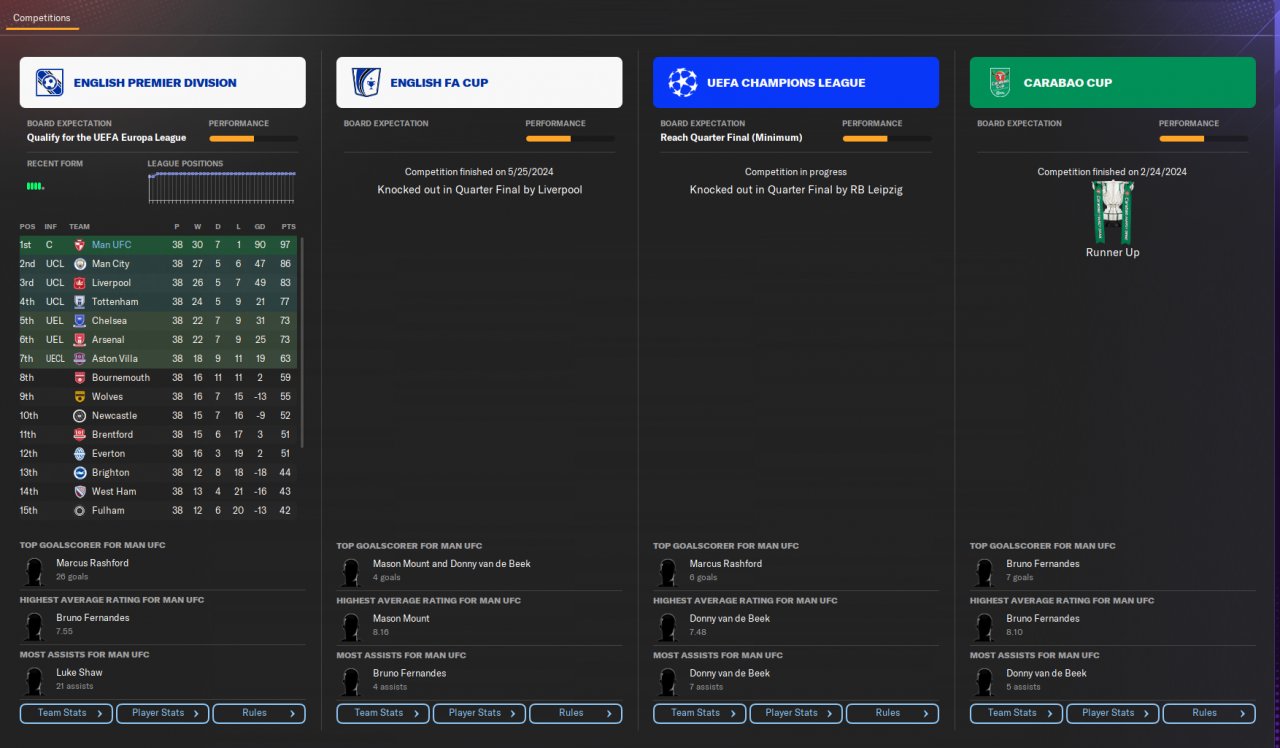The image size is (1280, 748).
Task: Open Team Stats for English FA Cup
Action: pyautogui.click(x=383, y=713)
